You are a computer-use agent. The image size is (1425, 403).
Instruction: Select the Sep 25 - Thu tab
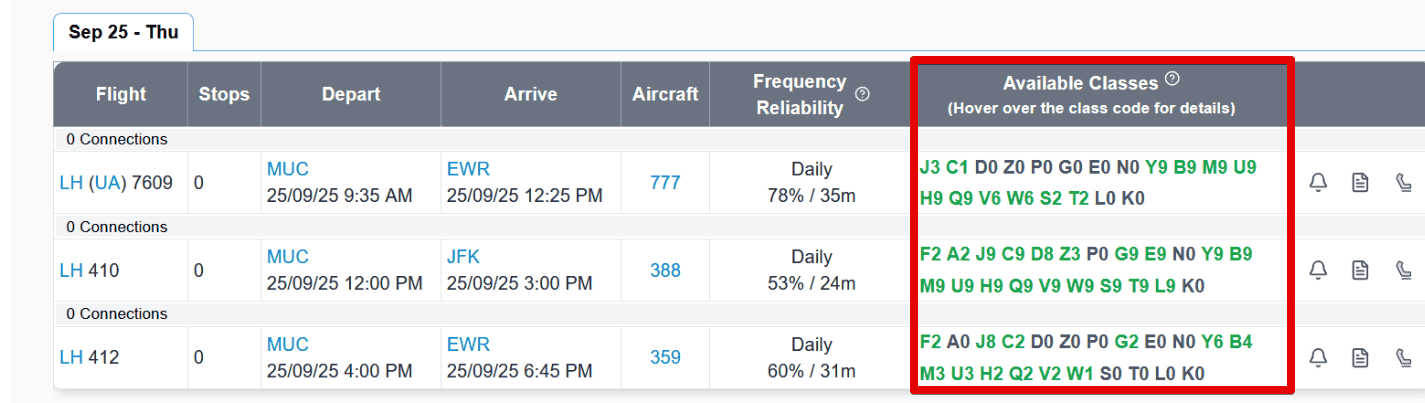[123, 32]
